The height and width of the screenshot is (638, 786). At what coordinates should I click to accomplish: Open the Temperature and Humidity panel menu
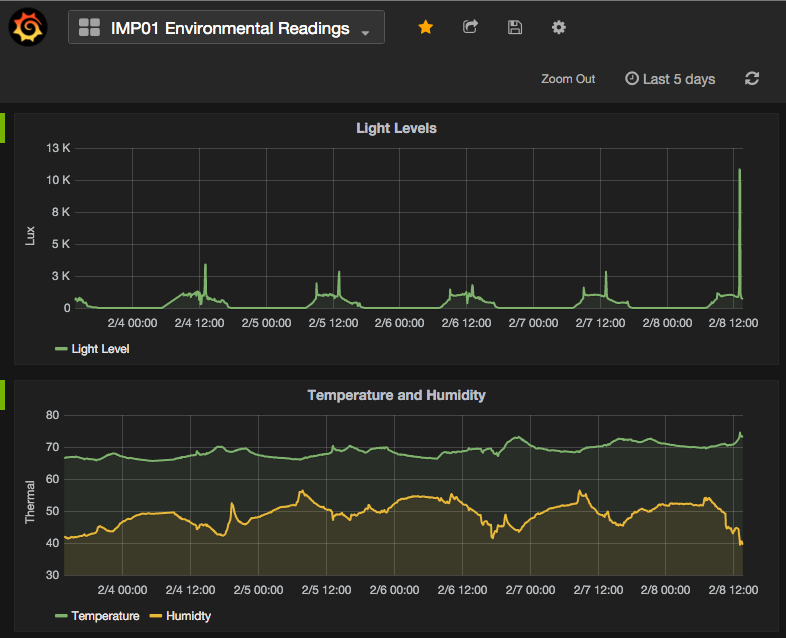[396, 395]
